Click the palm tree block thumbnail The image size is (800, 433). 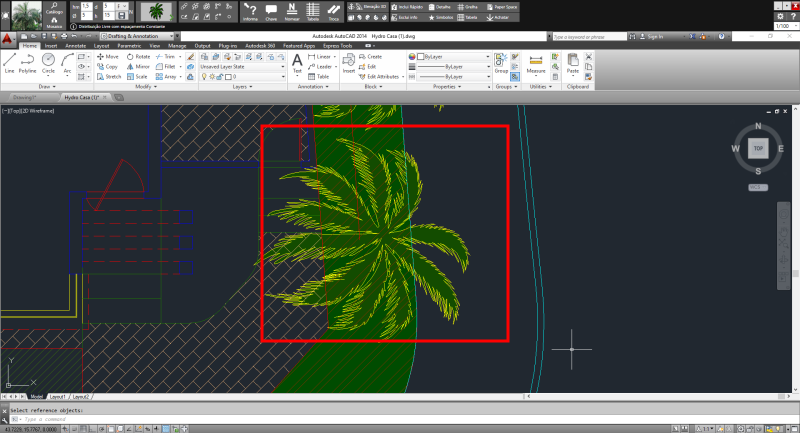[156, 12]
